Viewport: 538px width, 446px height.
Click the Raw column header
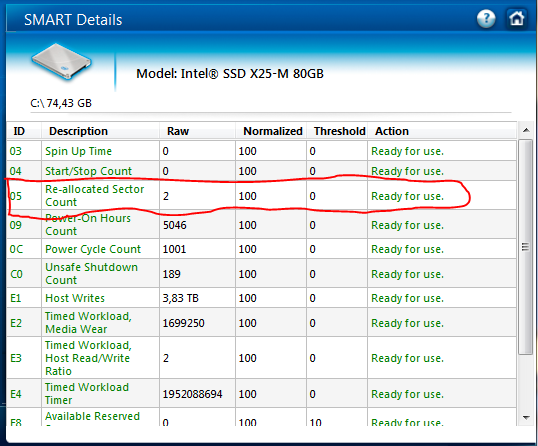[x=178, y=131]
